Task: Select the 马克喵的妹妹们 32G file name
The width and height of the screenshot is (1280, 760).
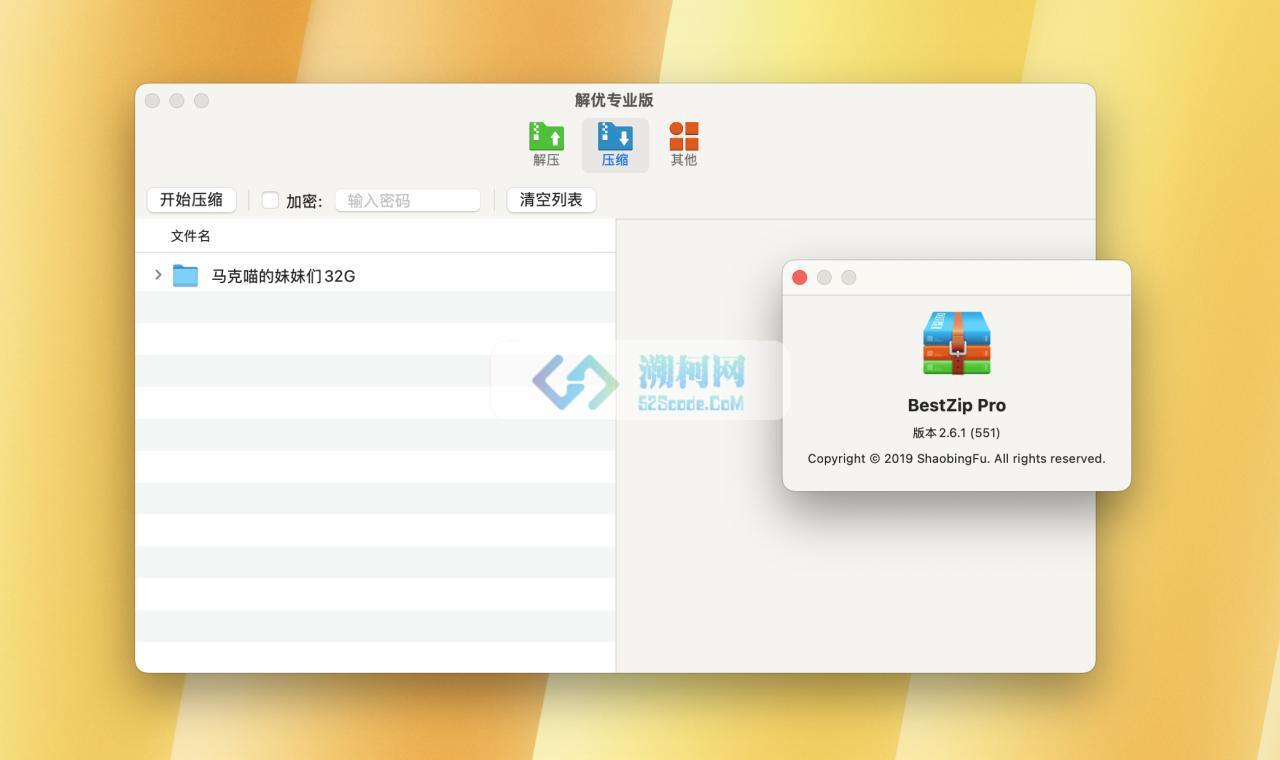Action: pyautogui.click(x=283, y=276)
